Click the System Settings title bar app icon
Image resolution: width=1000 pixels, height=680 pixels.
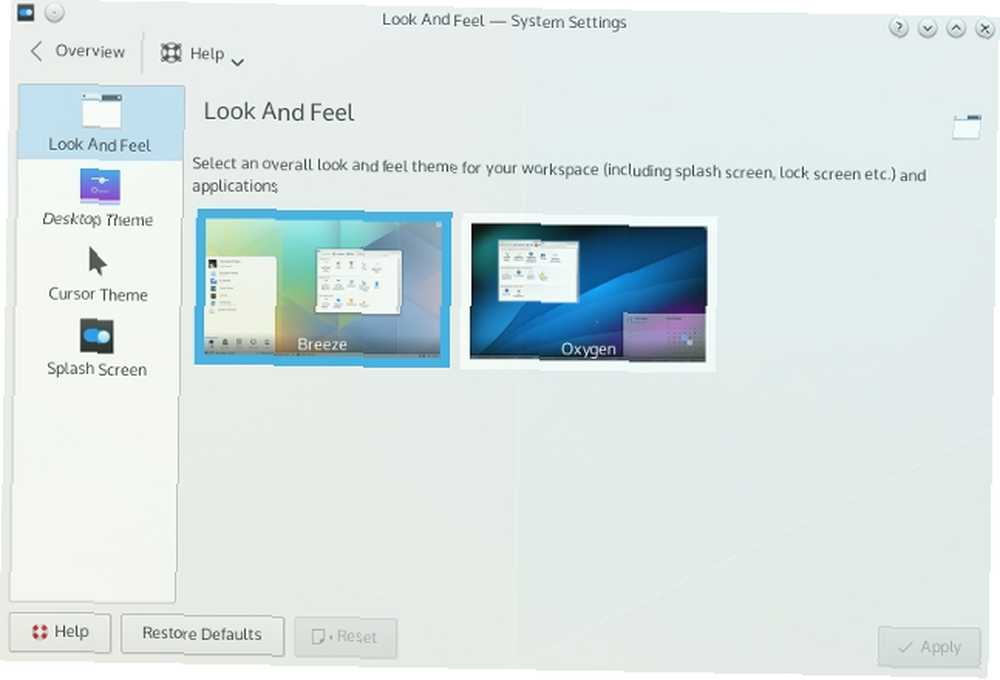[26, 11]
